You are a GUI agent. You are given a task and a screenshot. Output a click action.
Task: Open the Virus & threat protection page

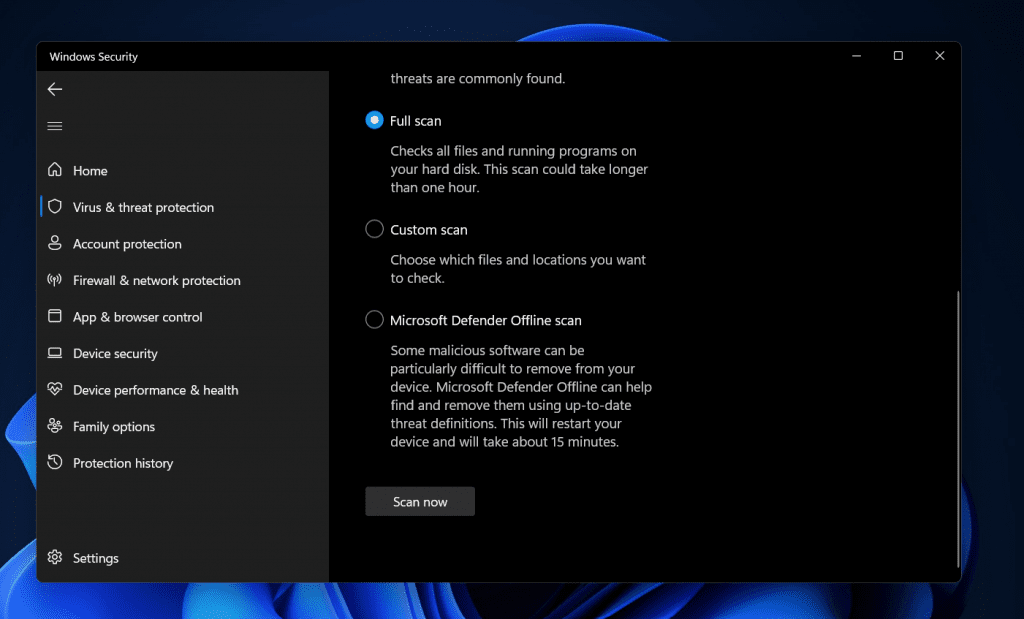pos(143,207)
